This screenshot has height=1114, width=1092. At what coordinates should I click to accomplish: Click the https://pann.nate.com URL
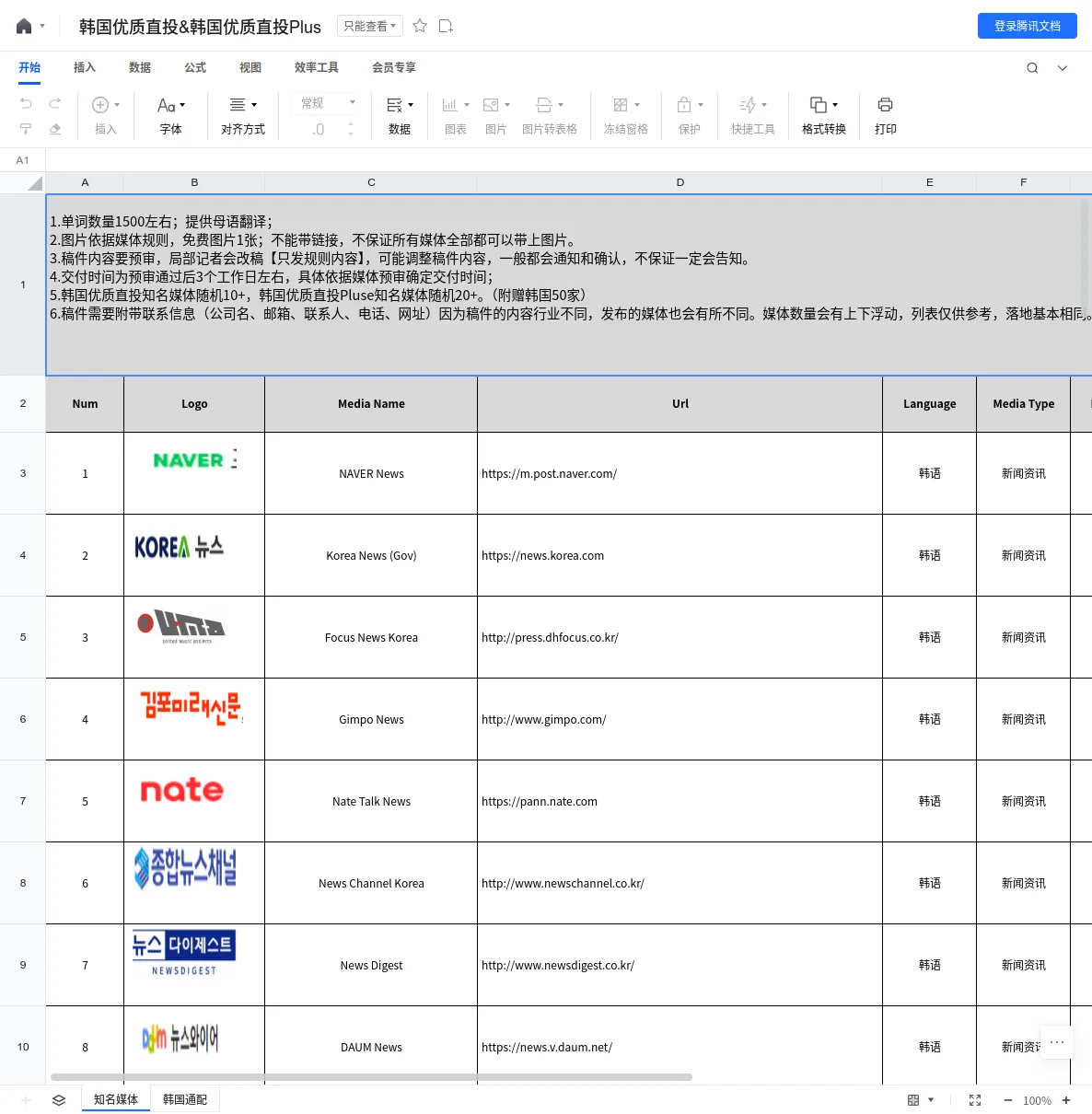[540, 802]
